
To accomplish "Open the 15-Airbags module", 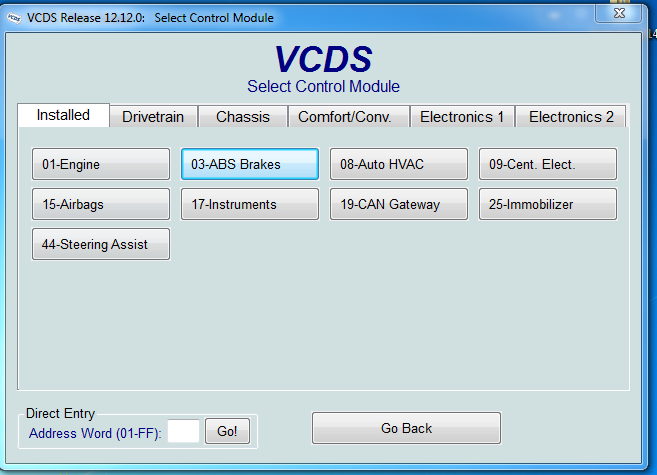I will pyautogui.click(x=101, y=204).
